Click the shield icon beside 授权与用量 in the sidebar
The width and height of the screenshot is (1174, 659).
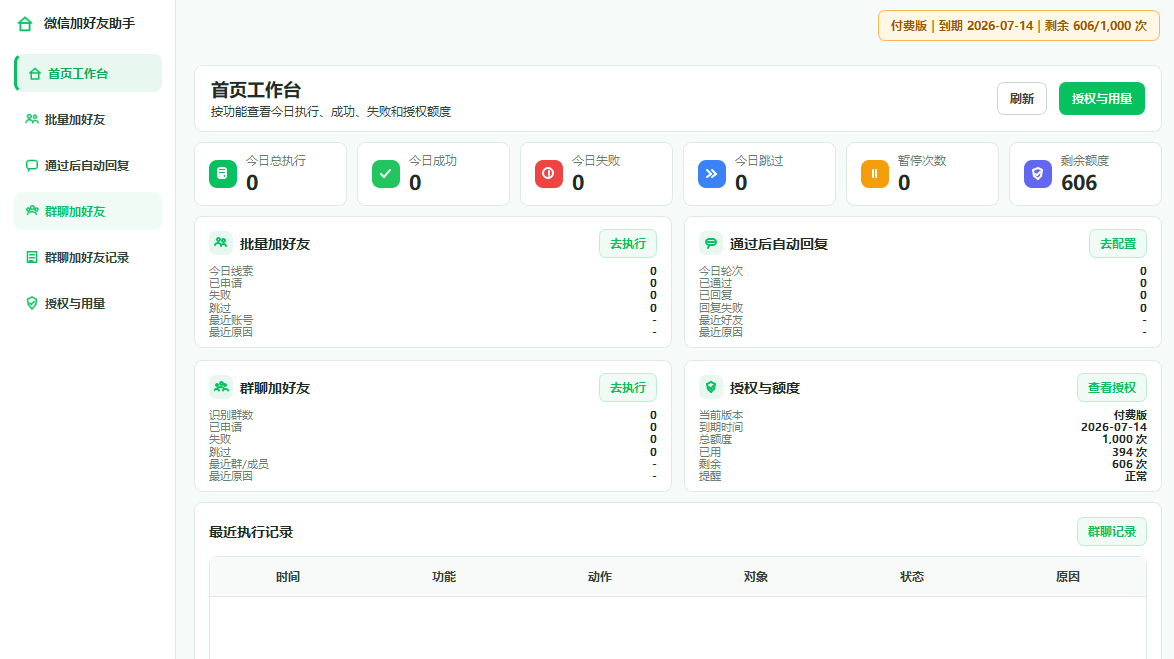(31, 303)
